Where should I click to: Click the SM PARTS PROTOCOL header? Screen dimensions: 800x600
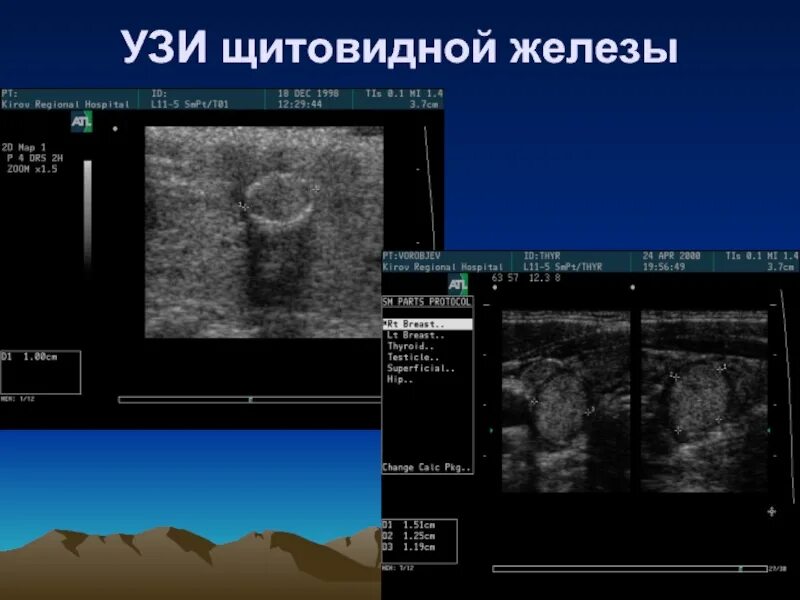coord(427,302)
